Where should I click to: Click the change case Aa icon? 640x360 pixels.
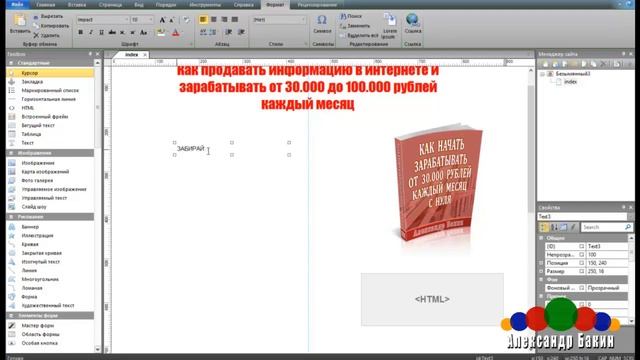143,32
